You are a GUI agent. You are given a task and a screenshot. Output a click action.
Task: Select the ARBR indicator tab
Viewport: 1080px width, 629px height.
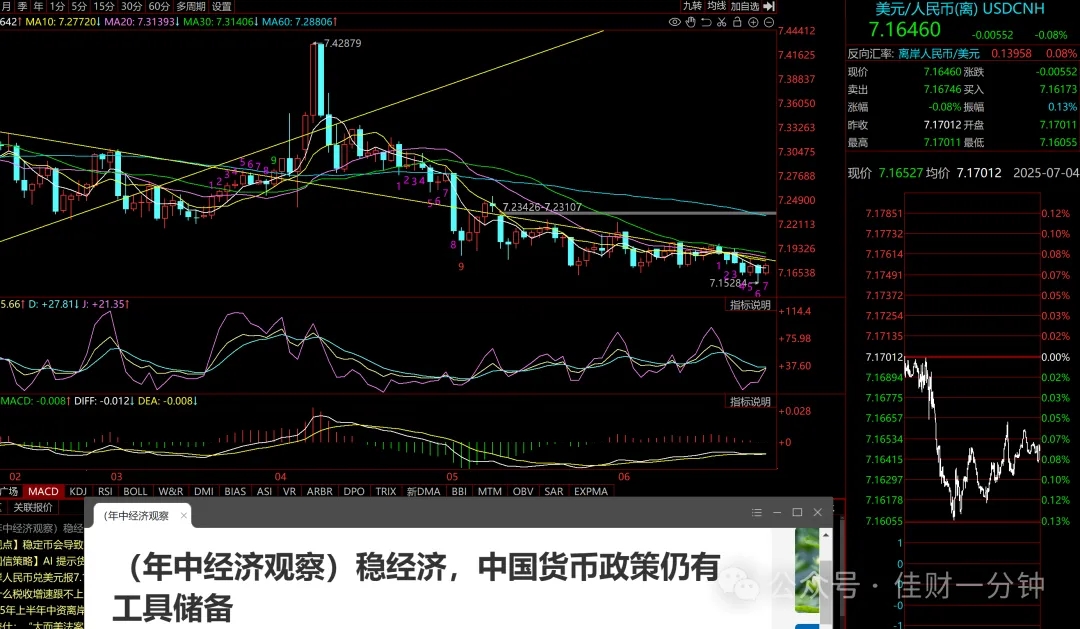tap(320, 491)
